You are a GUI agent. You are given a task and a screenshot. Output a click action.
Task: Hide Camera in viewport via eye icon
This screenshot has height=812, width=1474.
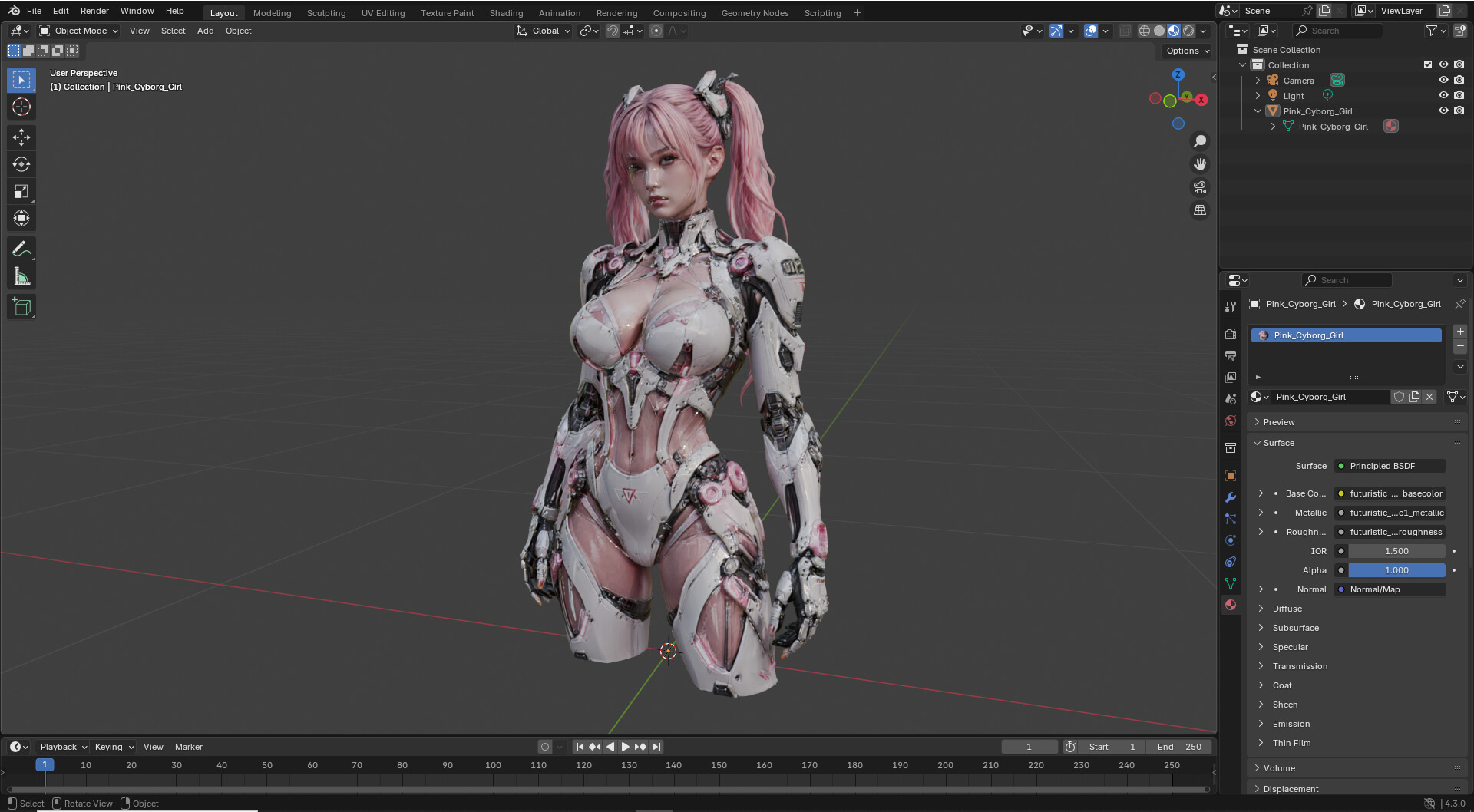[x=1443, y=80]
